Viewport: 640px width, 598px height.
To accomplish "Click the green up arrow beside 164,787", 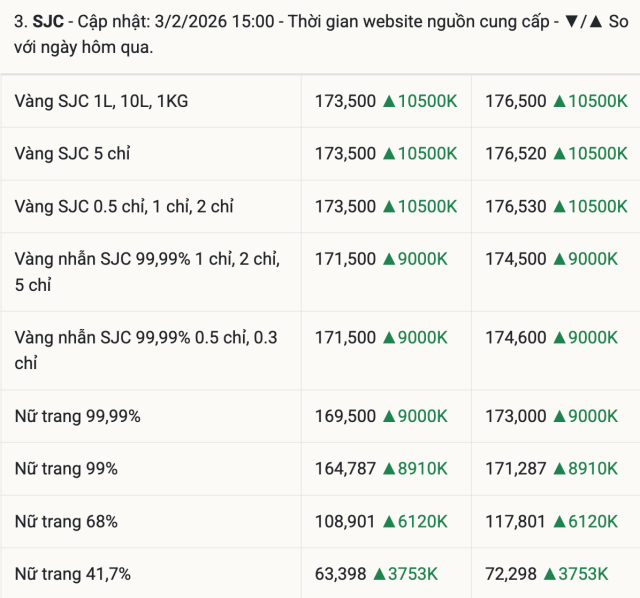I will pyautogui.click(x=388, y=469).
